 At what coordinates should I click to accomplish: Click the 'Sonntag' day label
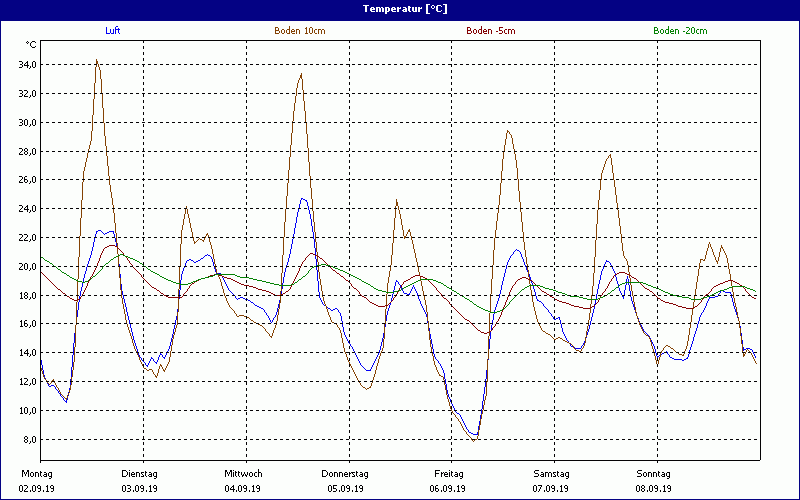654,474
